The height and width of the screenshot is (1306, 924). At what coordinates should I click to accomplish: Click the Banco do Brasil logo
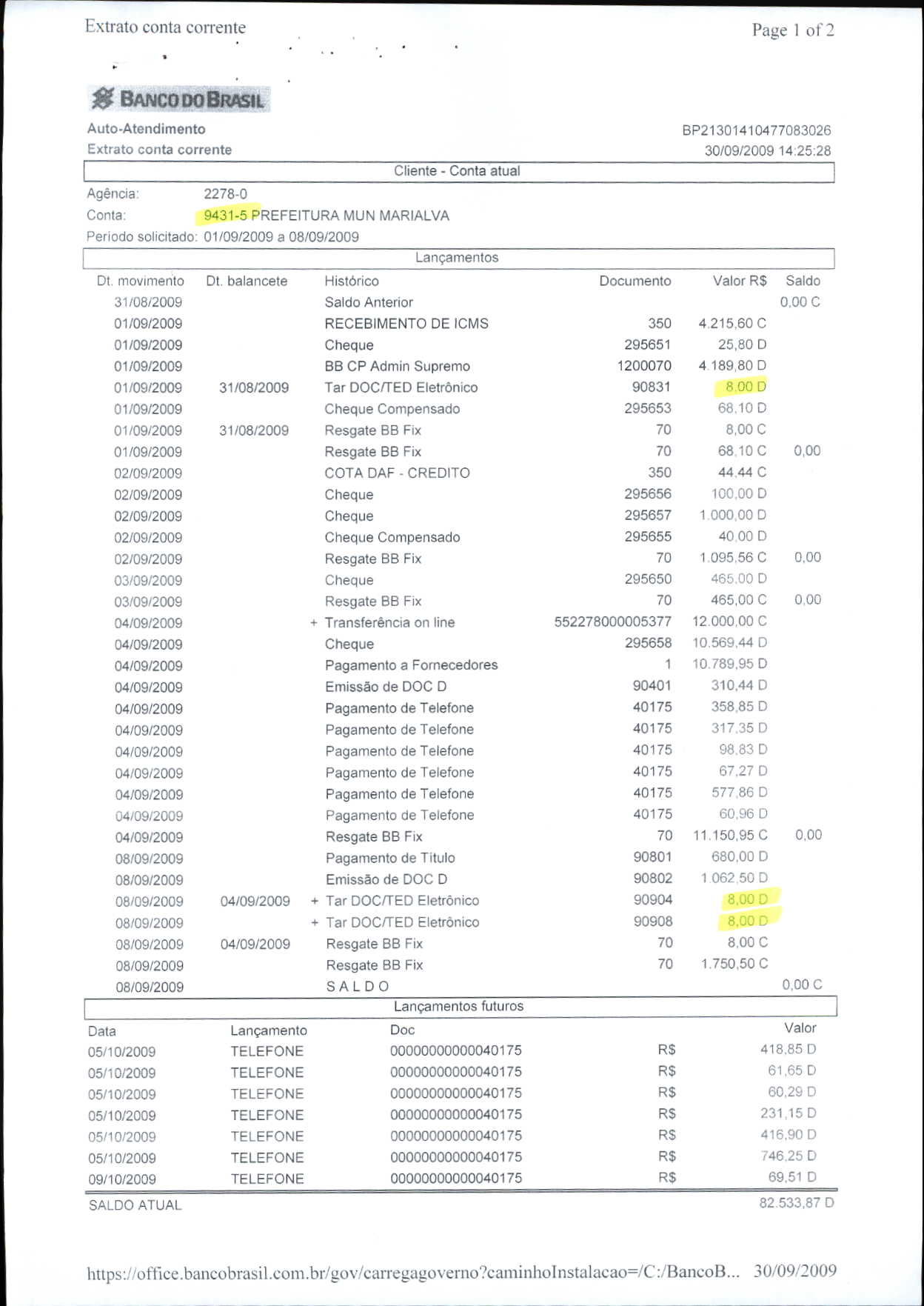(178, 99)
